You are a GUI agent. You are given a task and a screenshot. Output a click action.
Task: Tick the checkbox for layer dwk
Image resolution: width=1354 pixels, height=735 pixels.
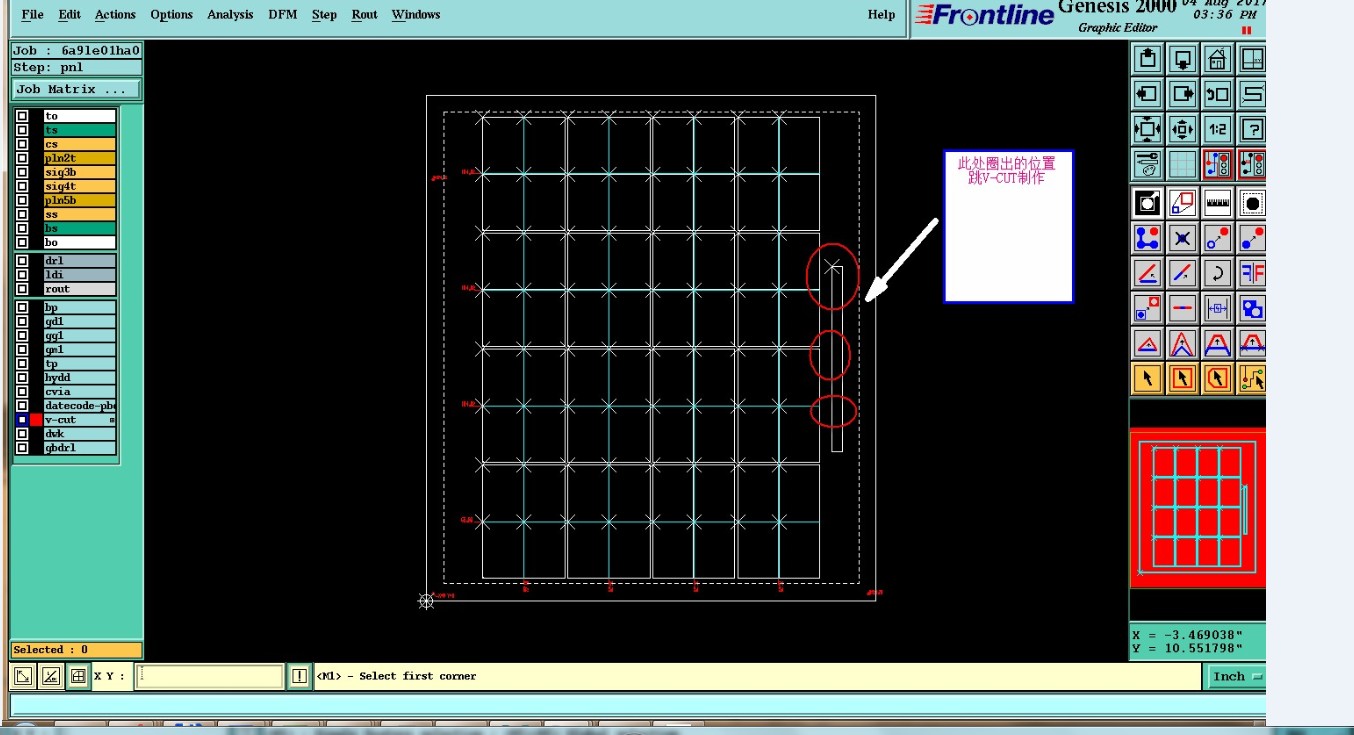[22, 434]
